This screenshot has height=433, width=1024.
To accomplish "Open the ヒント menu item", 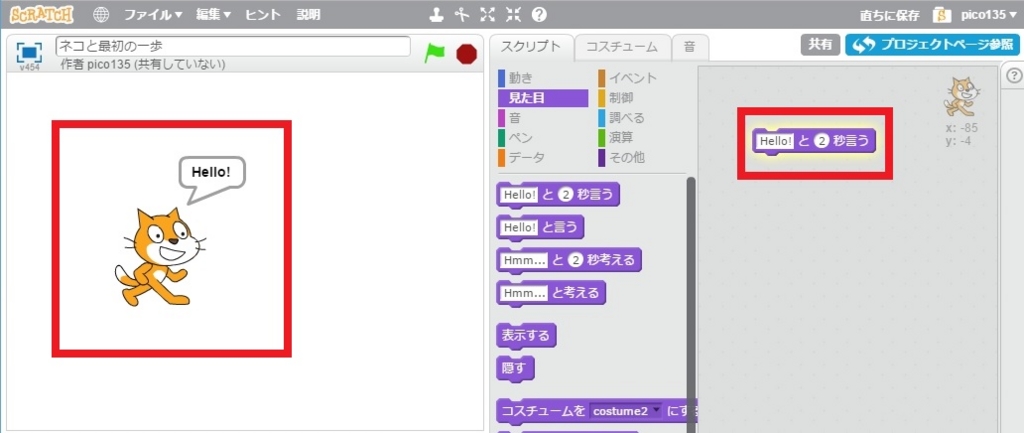I will pos(263,14).
